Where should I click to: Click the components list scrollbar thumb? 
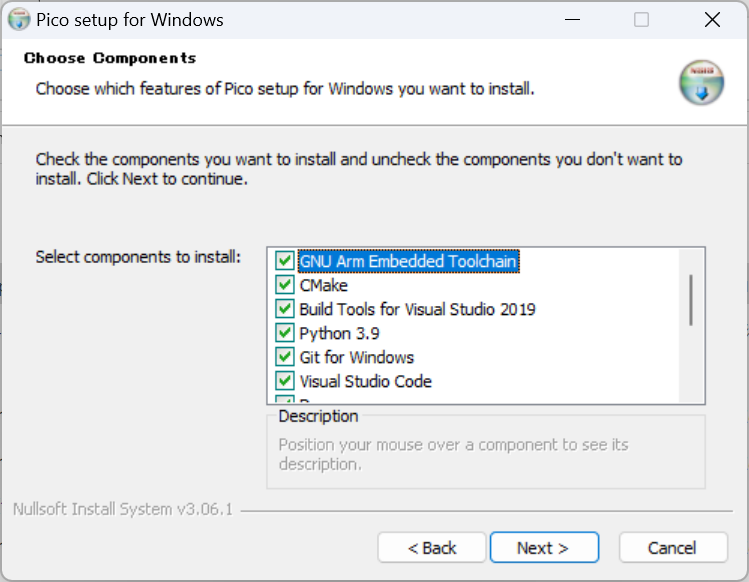point(691,300)
